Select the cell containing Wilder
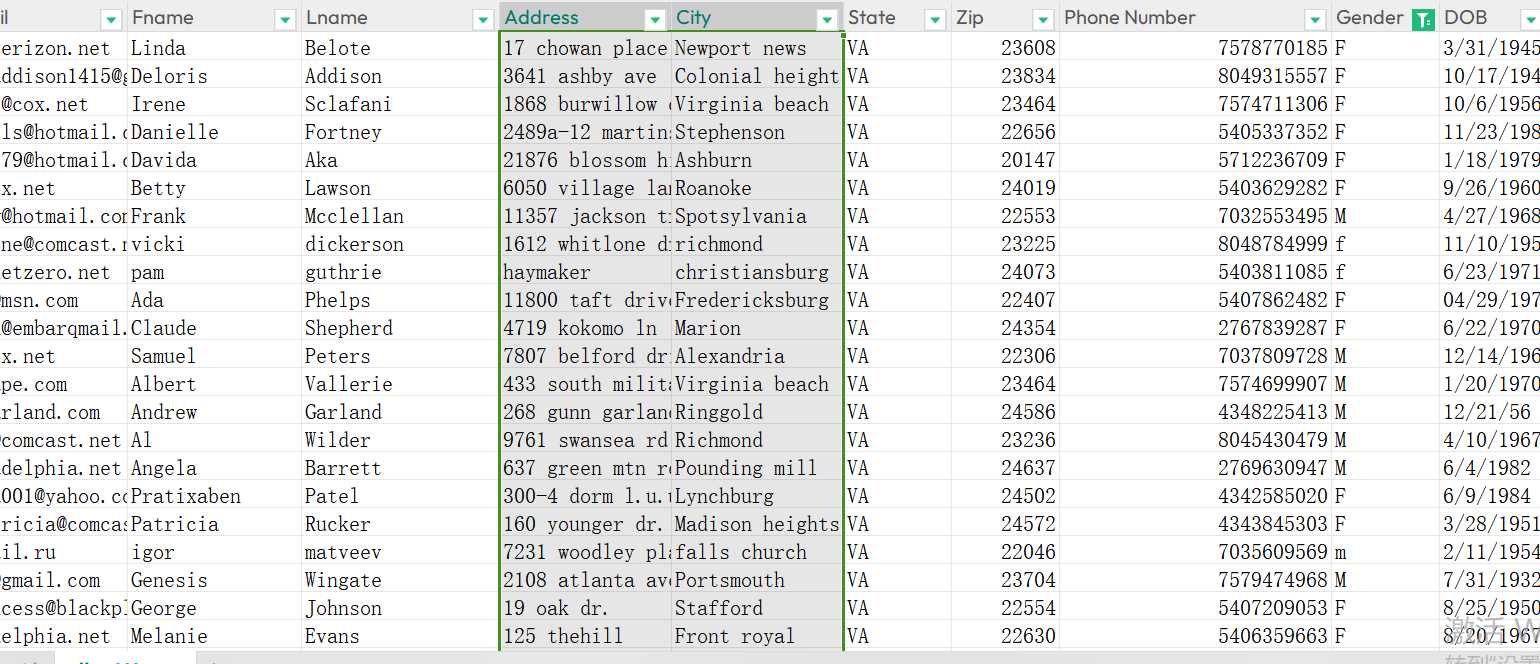Image resolution: width=1540 pixels, height=664 pixels. [400, 440]
